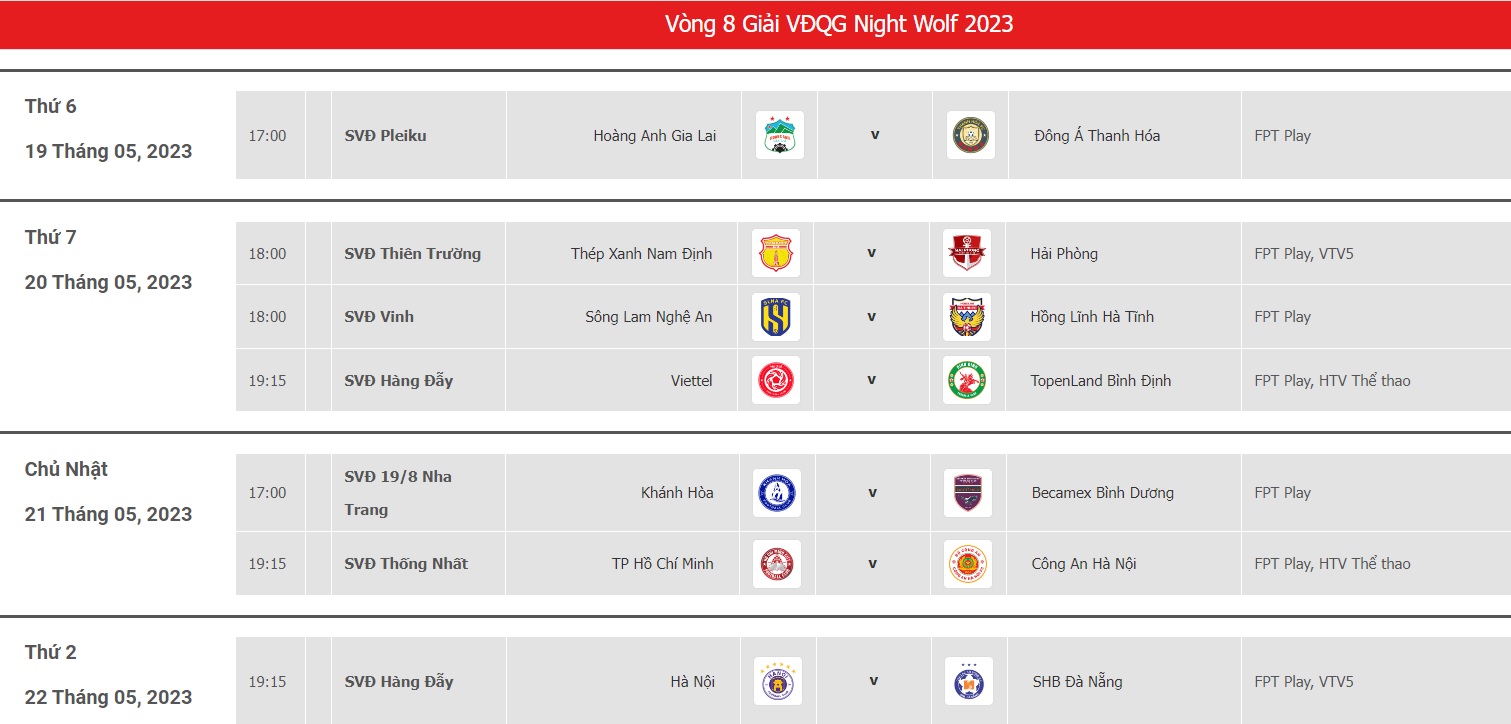This screenshot has width=1511, height=724.
Task: Click the Đông Á Thanh Hóa club logo
Action: (970, 135)
